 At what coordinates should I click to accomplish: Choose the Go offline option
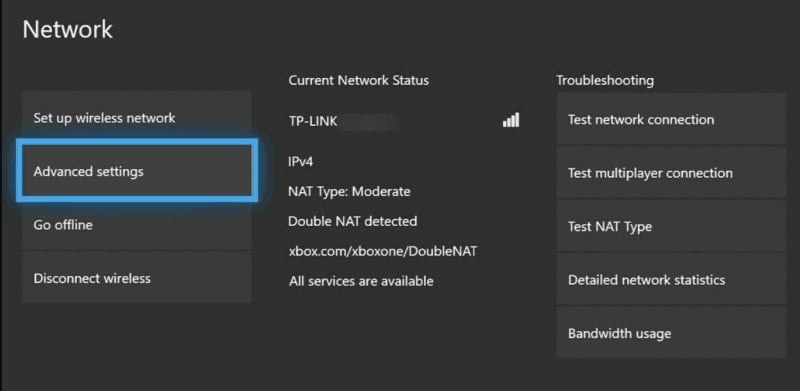pyautogui.click(x=137, y=225)
